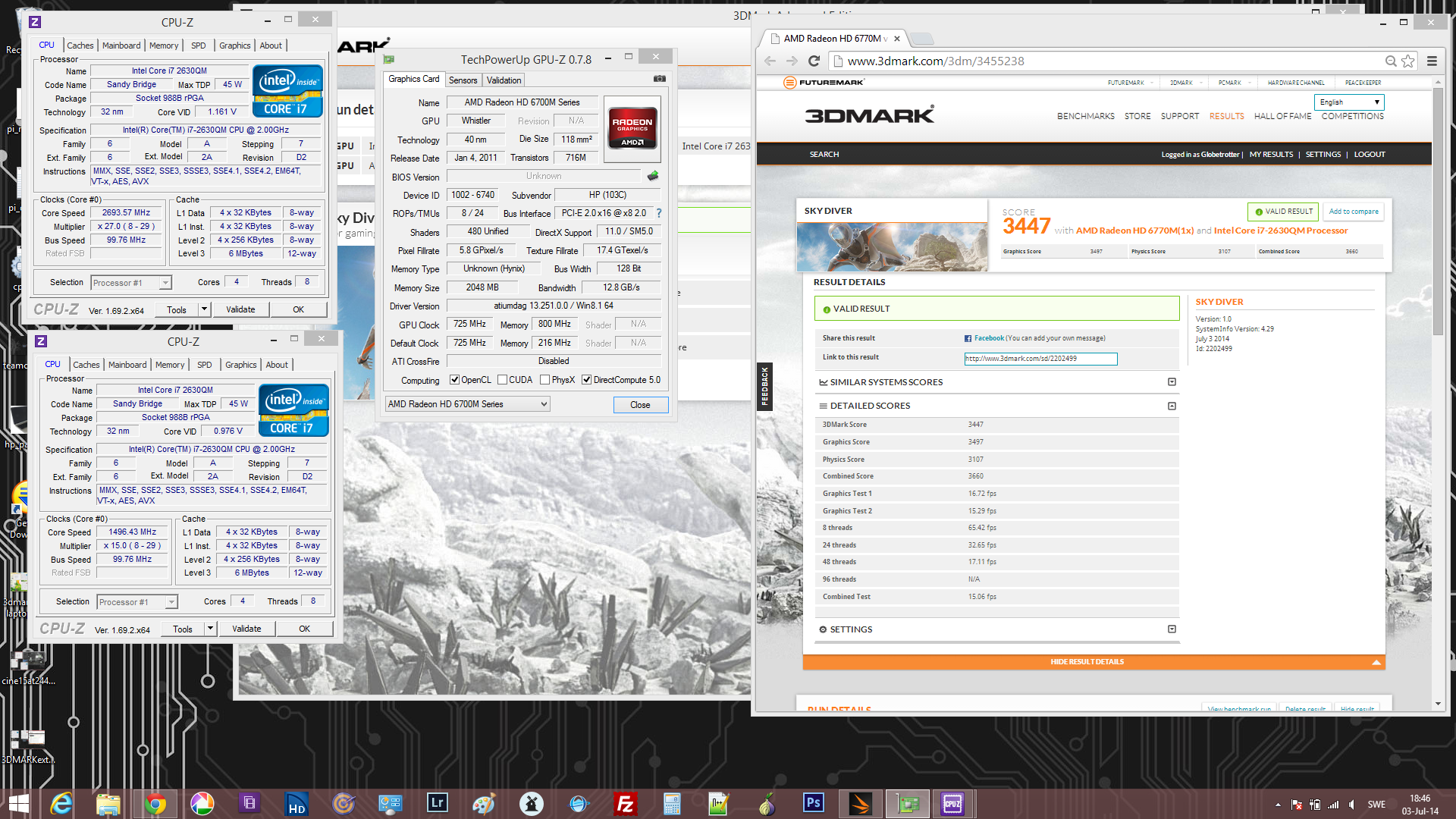Click zoom magnifier icon in address bar

1391,61
